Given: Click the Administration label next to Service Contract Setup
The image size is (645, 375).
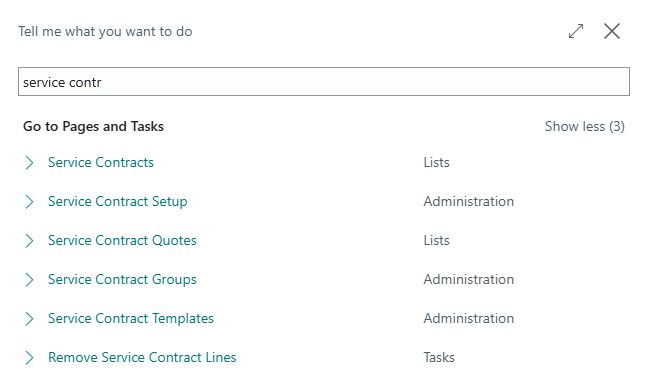Looking at the screenshot, I should (469, 201).
